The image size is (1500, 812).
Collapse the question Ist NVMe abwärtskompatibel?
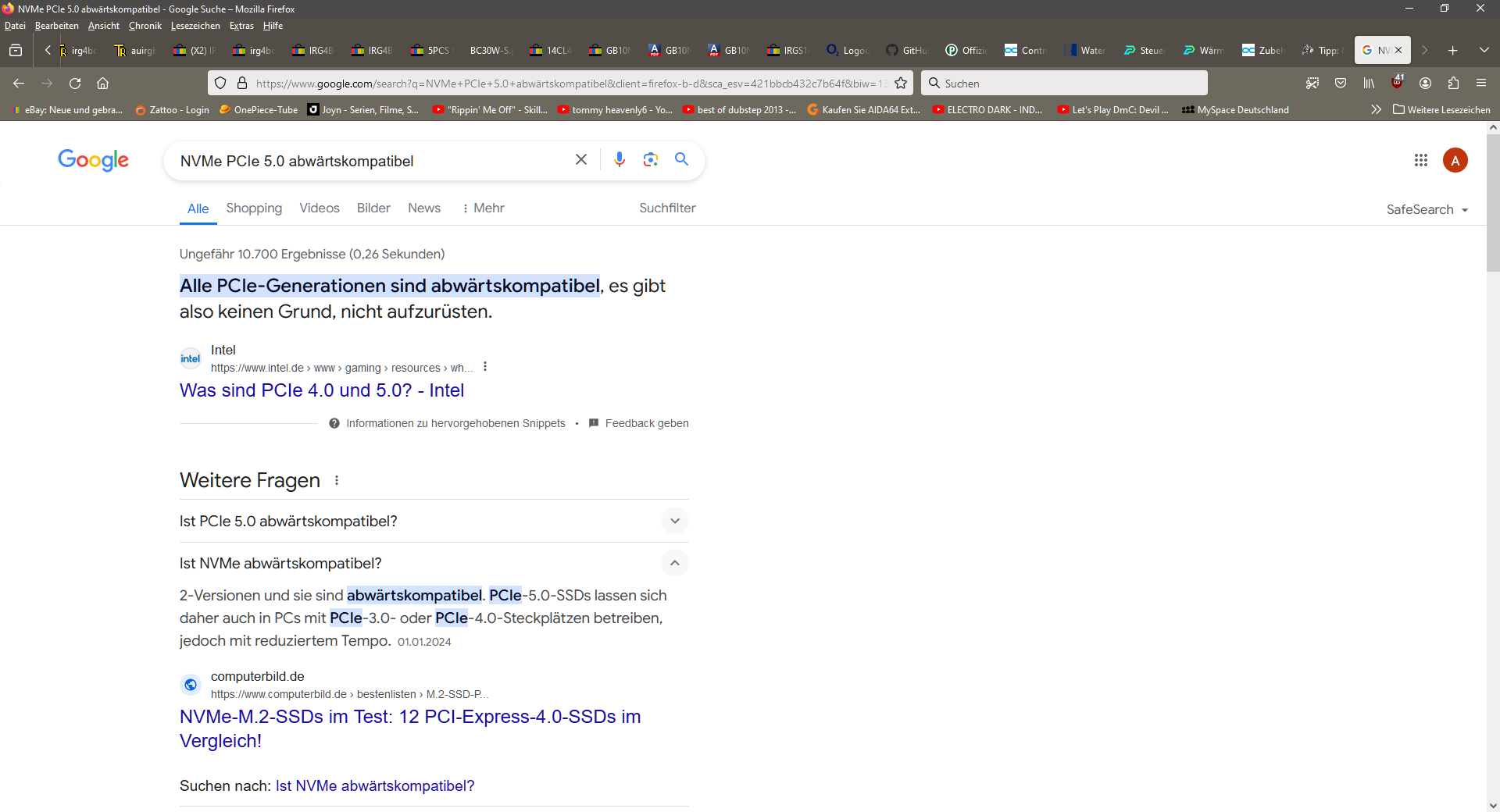[x=434, y=563]
